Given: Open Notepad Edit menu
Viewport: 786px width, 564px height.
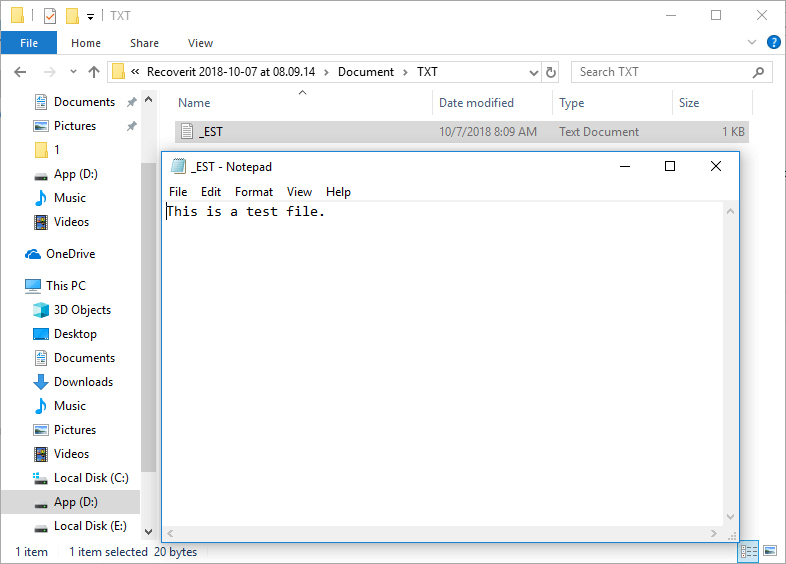Looking at the screenshot, I should (x=211, y=192).
